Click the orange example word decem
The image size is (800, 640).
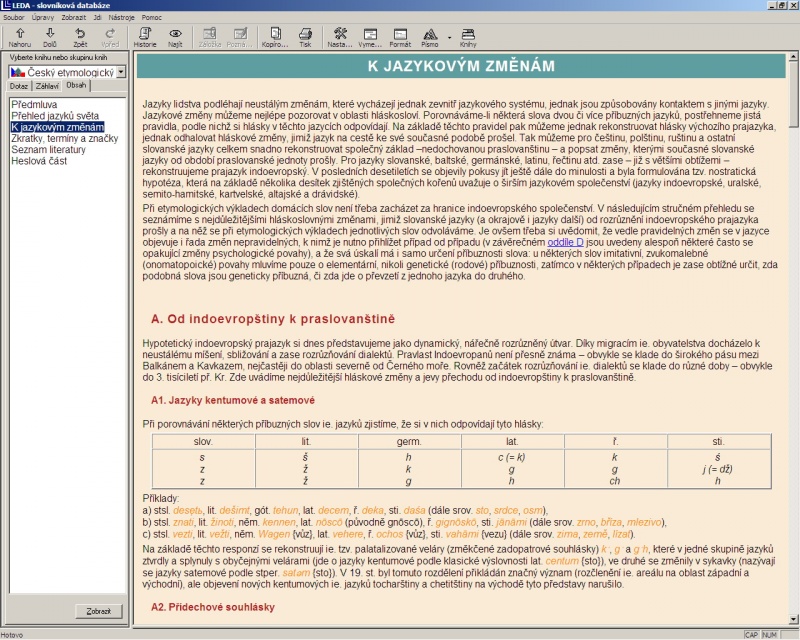click(x=333, y=510)
